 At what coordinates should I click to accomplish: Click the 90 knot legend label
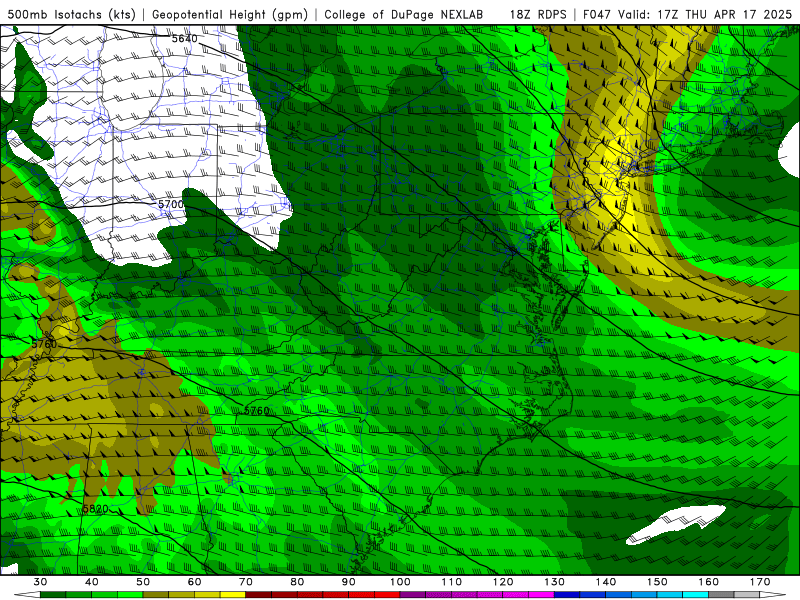click(348, 582)
